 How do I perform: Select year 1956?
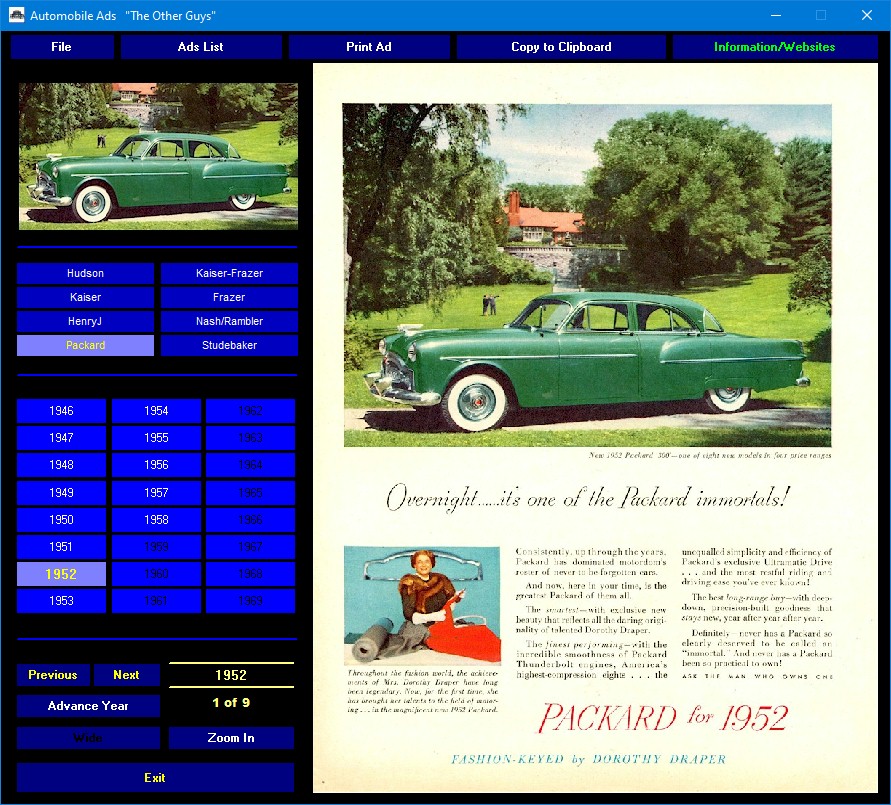coord(156,465)
